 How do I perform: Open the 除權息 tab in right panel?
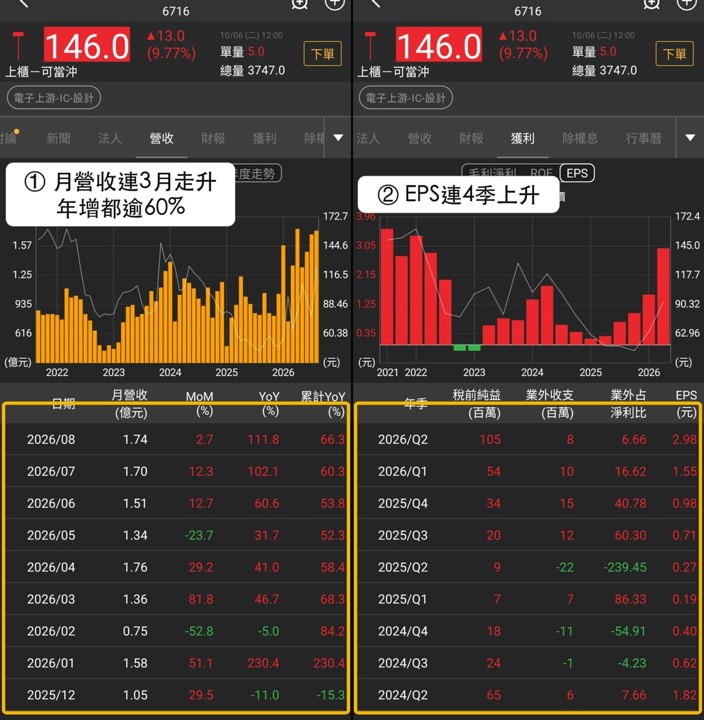[x=580, y=138]
